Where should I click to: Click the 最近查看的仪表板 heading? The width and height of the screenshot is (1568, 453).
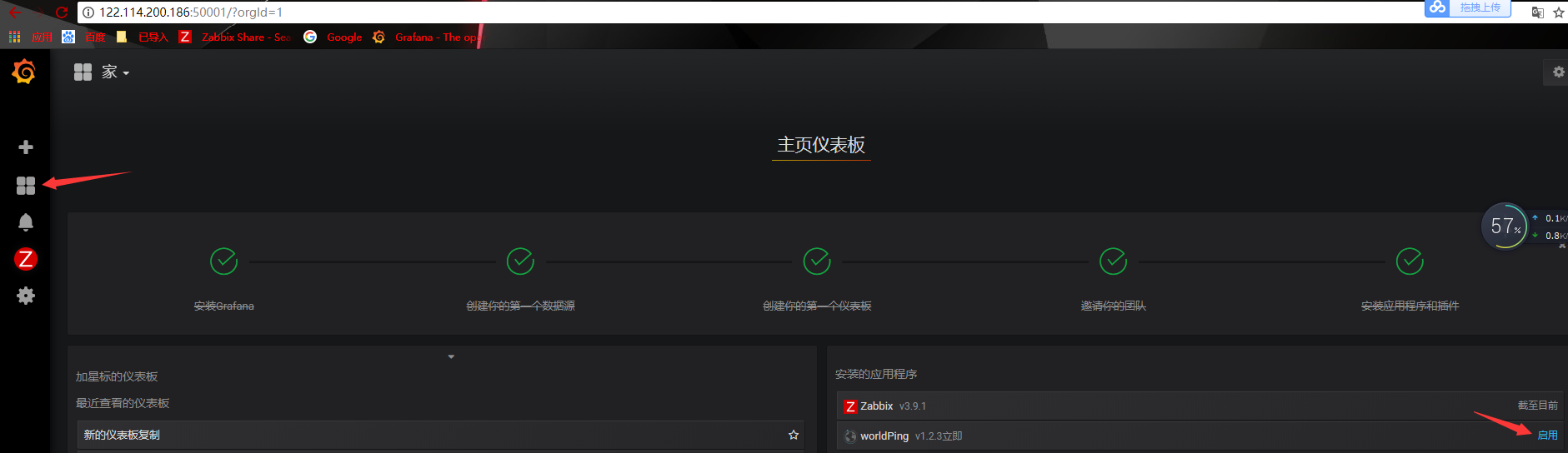coord(123,403)
